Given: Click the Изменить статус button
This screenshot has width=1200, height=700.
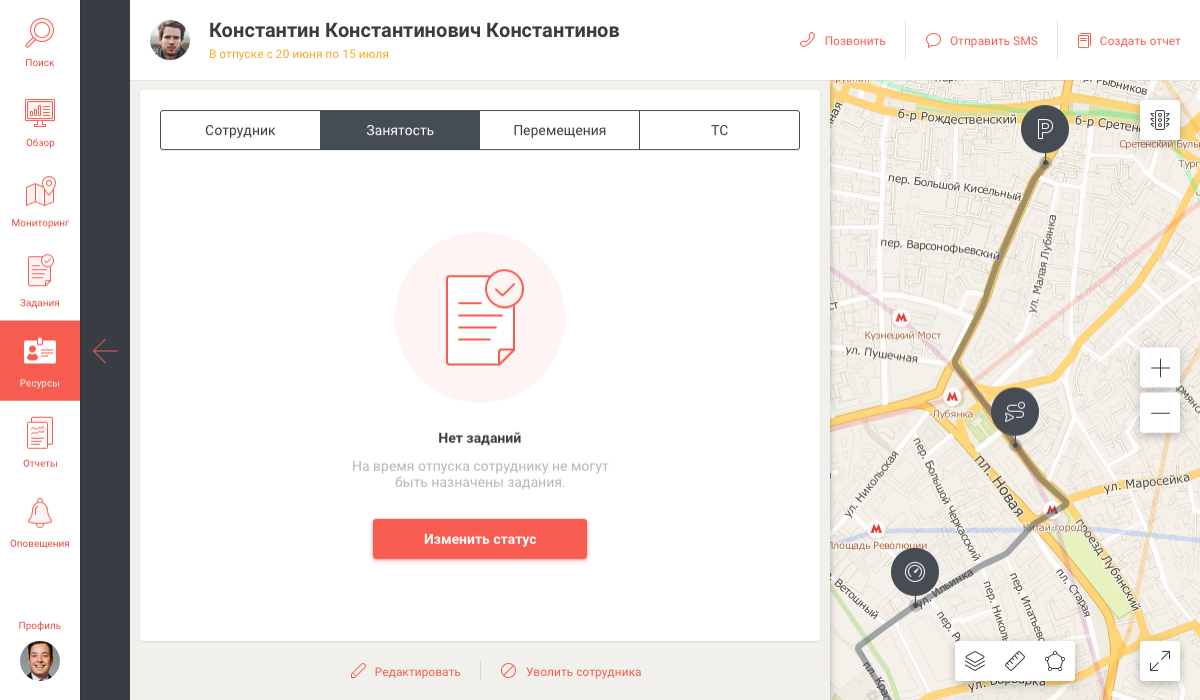Looking at the screenshot, I should 480,539.
